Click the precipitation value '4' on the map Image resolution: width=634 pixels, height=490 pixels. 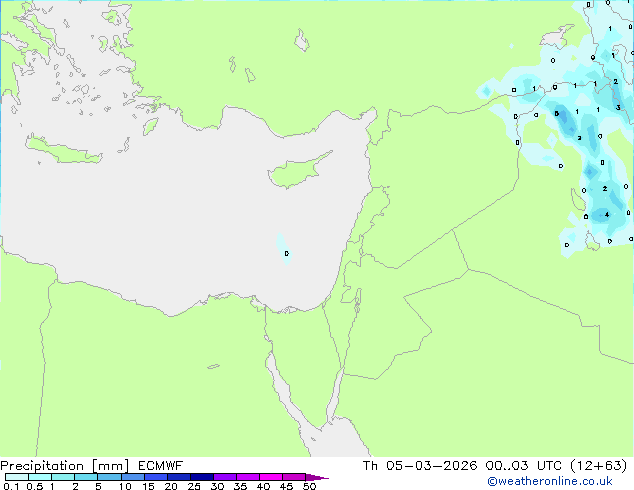click(607, 215)
